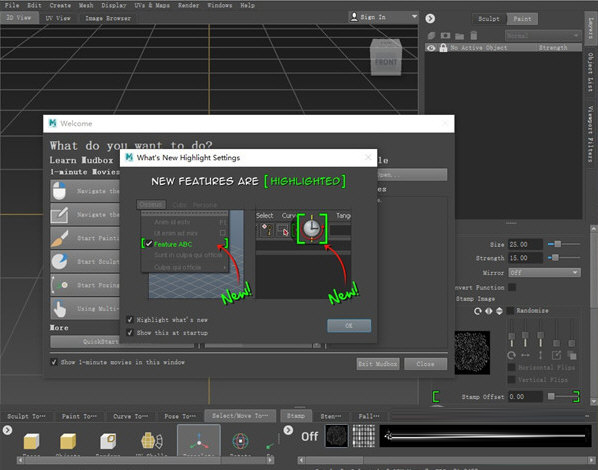
Task: Uncheck Show this at startup
Action: [130, 333]
